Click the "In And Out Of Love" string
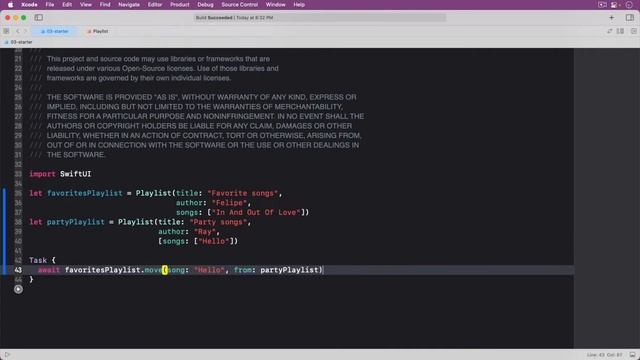 256,212
